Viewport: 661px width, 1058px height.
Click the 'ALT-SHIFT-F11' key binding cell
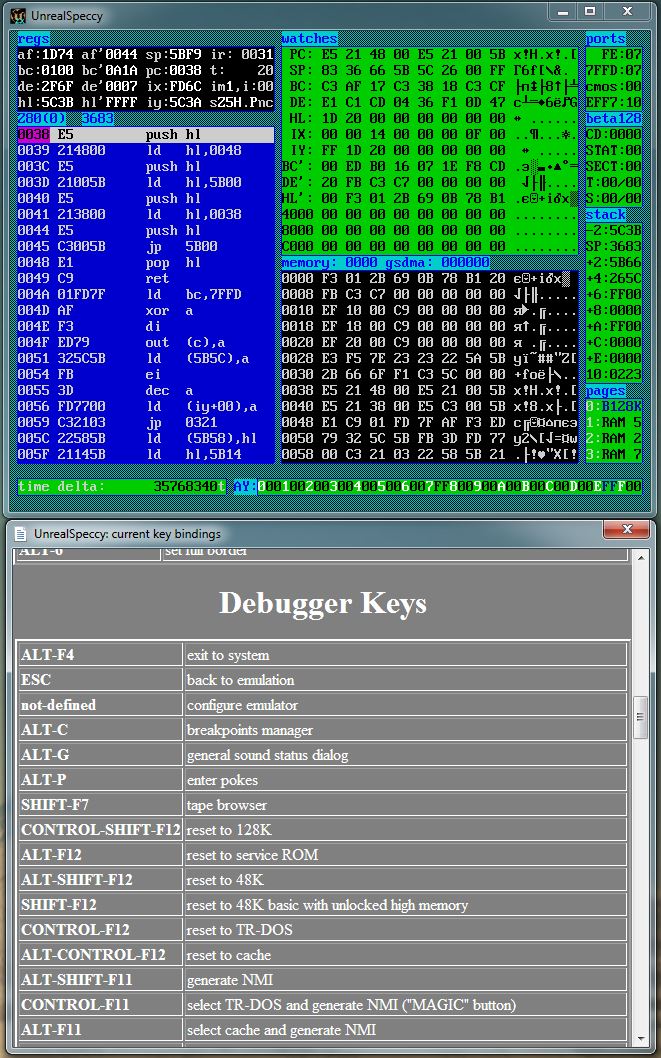100,980
